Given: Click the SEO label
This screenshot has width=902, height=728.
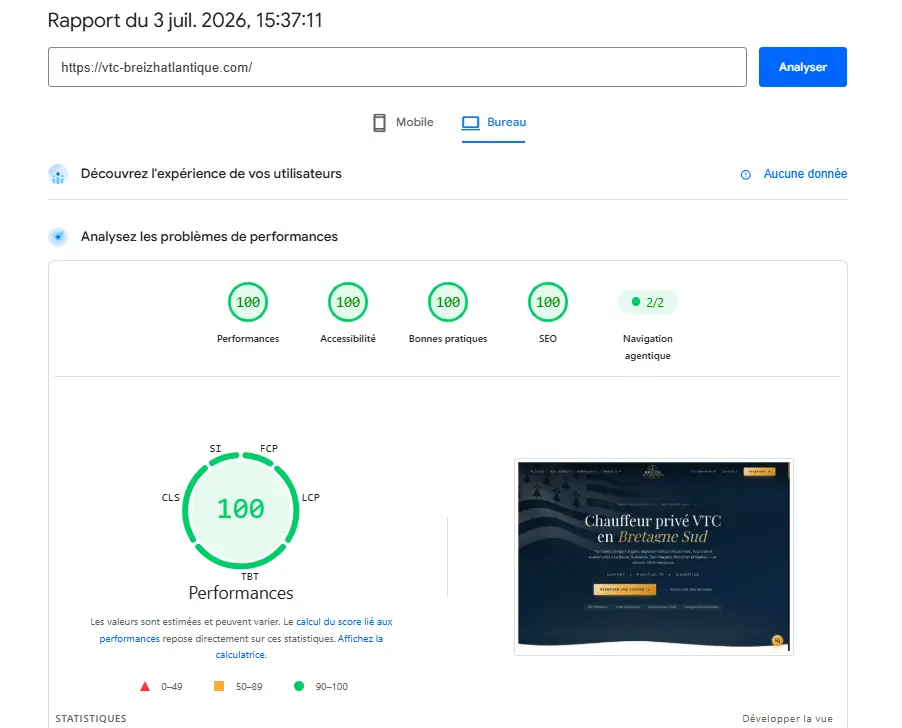Looking at the screenshot, I should coord(548,339).
